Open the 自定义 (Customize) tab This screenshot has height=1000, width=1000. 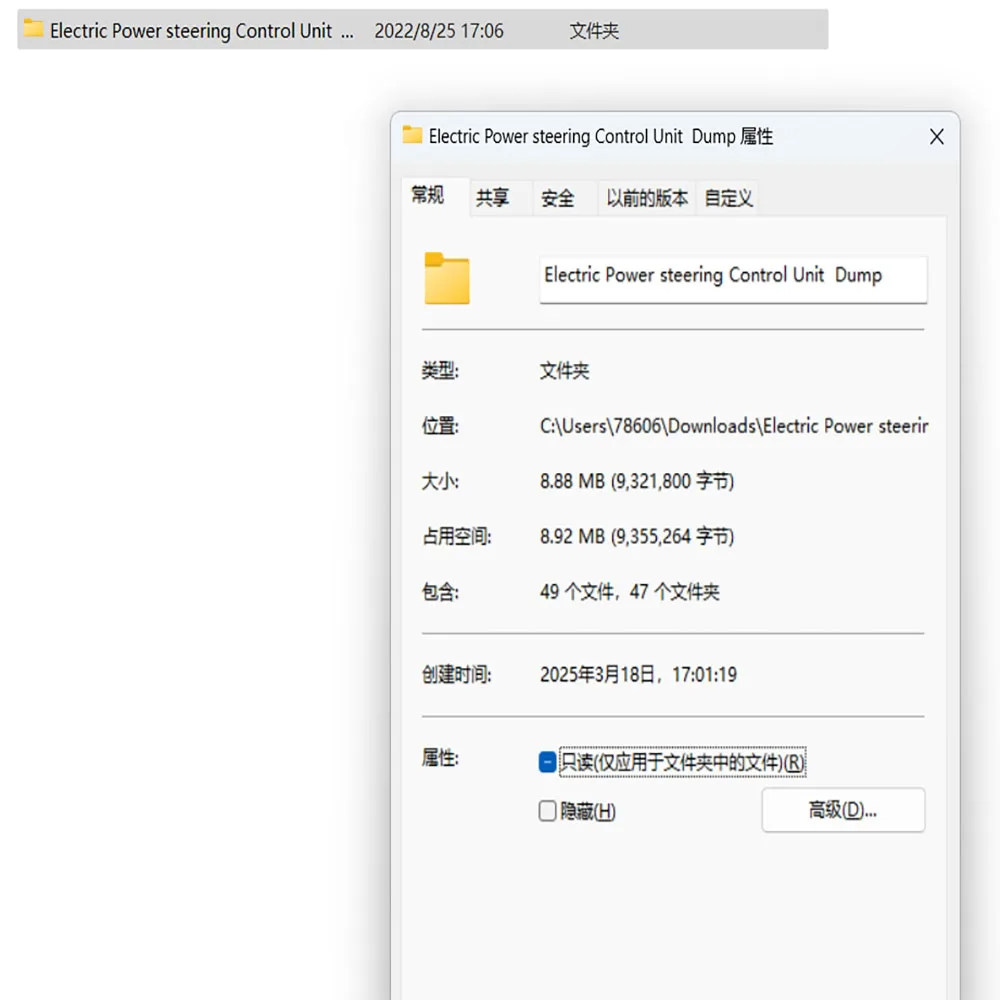(727, 197)
